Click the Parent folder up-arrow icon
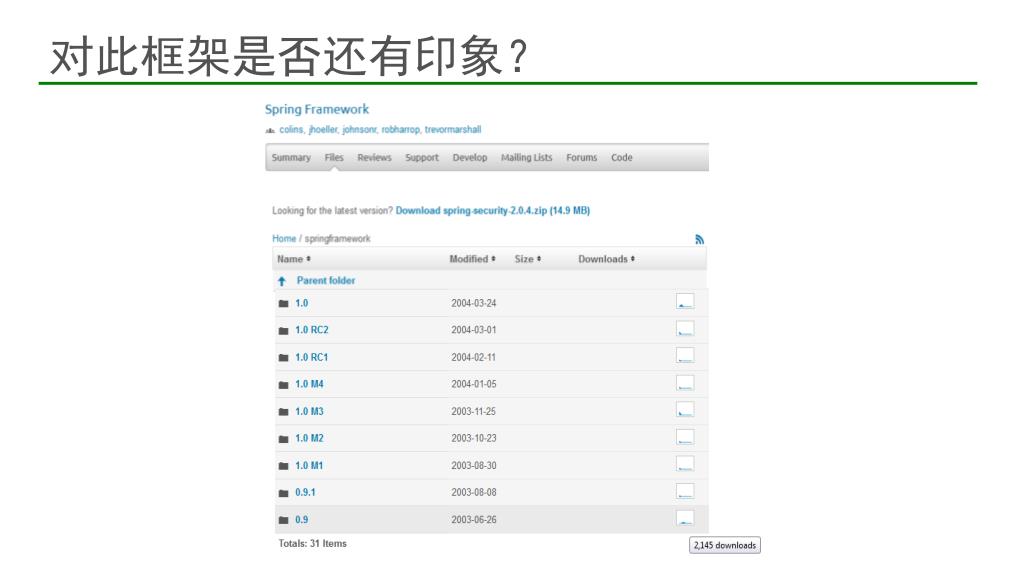The height and width of the screenshot is (576, 1024). (281, 281)
